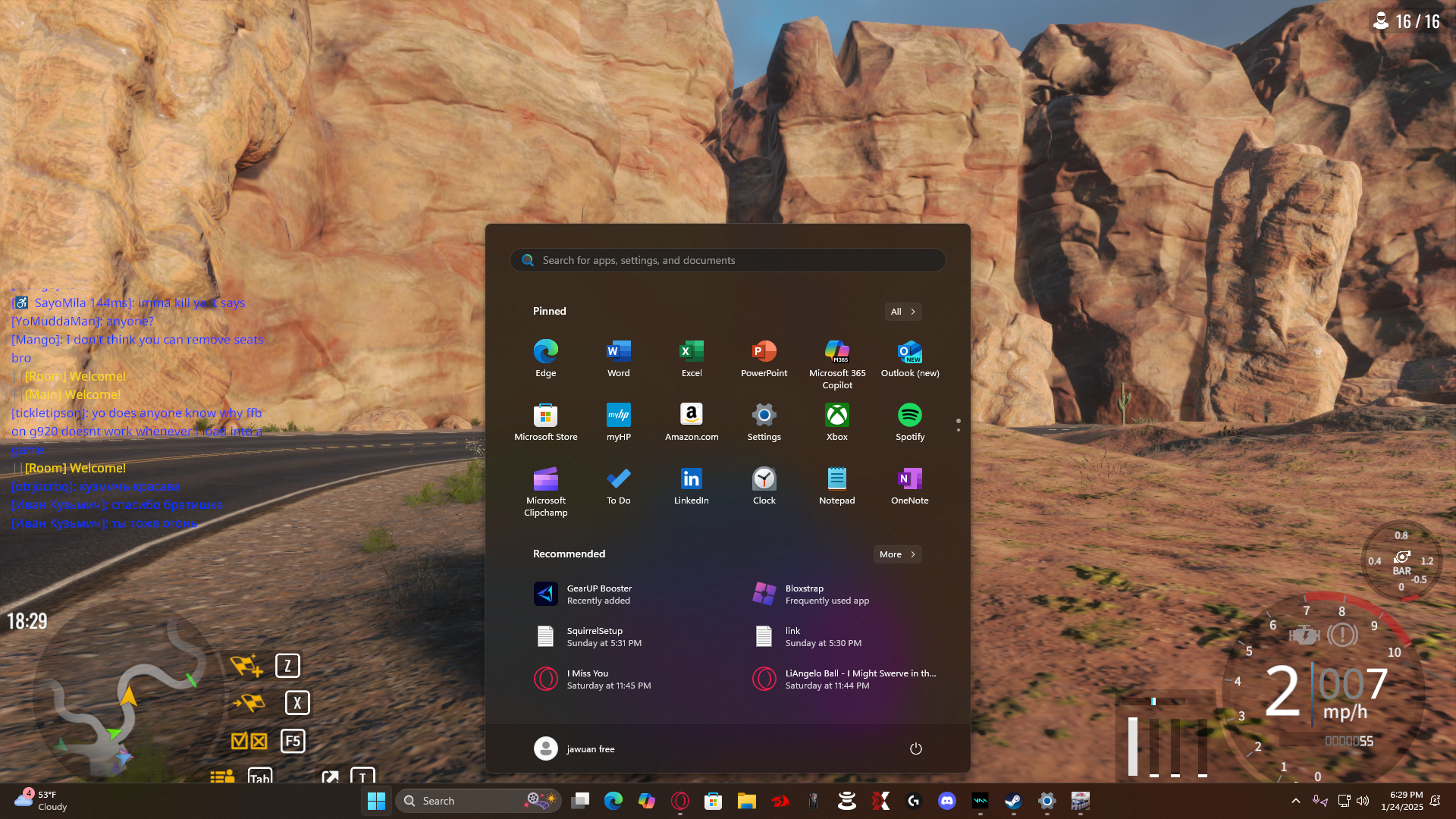Expand All pinned apps list
The image size is (1456, 819).
click(x=902, y=312)
